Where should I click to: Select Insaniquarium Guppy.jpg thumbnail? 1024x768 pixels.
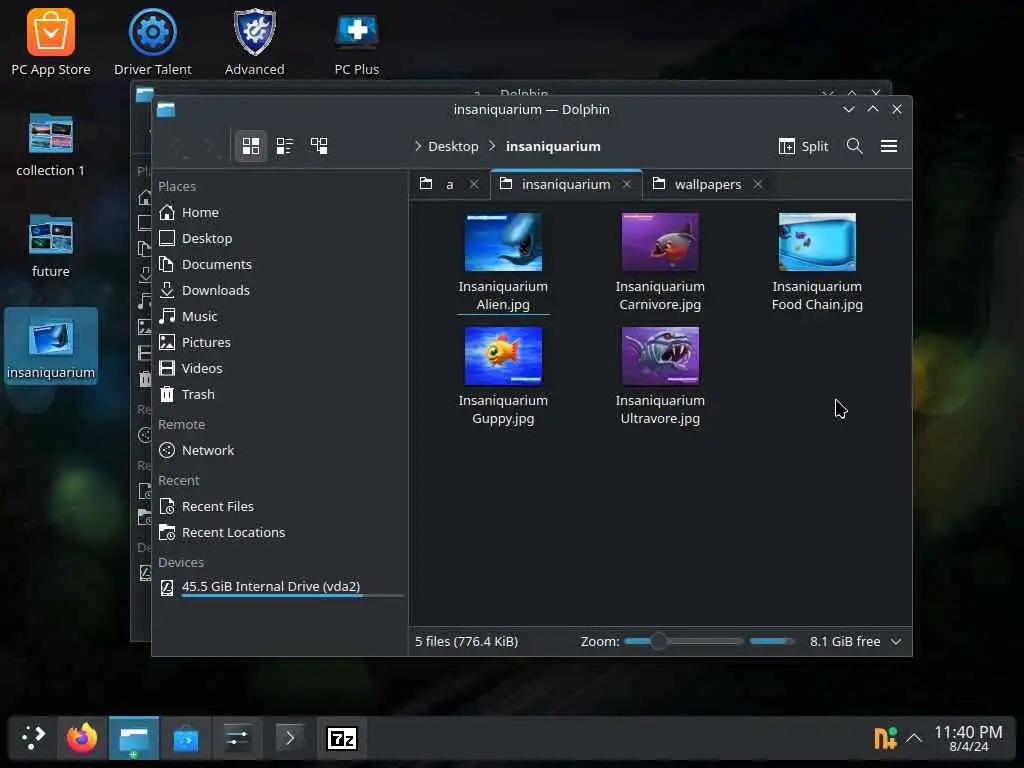click(503, 356)
